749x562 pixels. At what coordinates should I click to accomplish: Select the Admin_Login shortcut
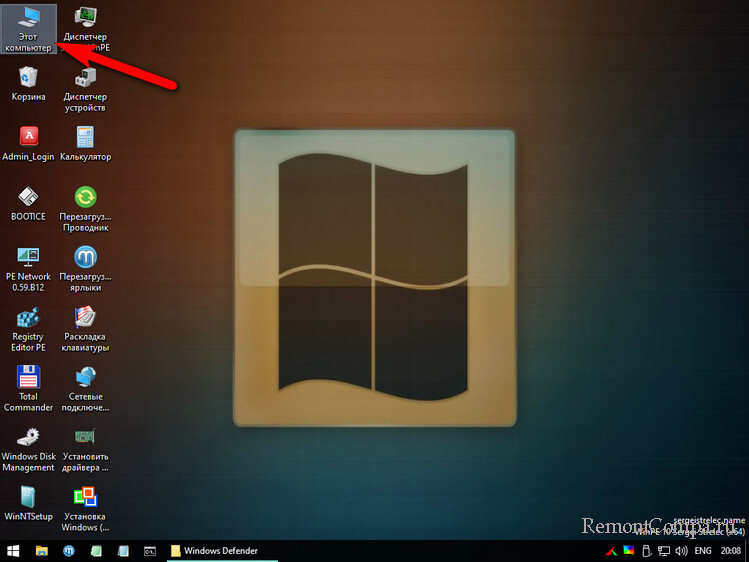[28, 144]
